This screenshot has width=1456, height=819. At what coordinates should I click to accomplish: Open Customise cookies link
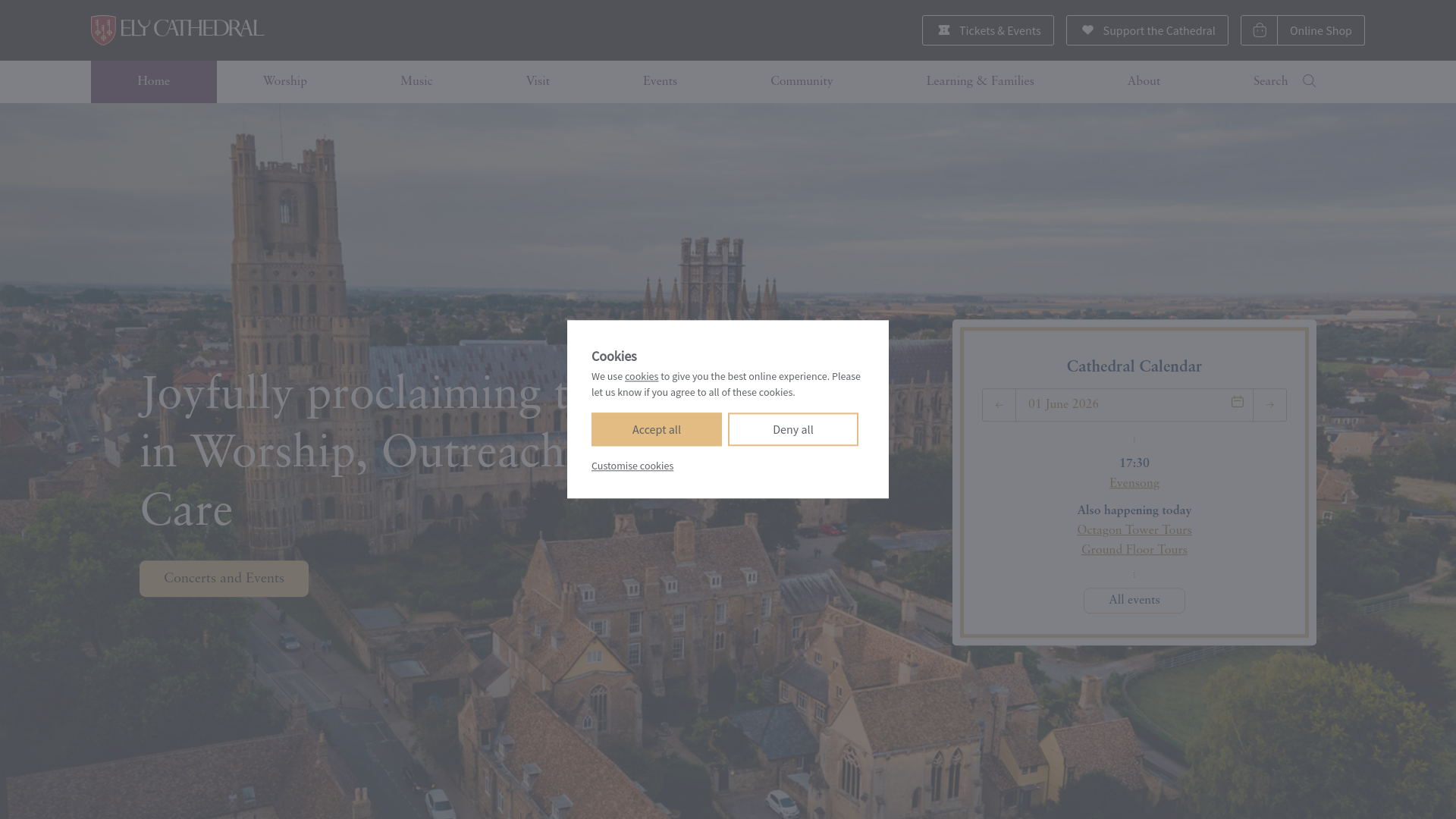coord(632,466)
